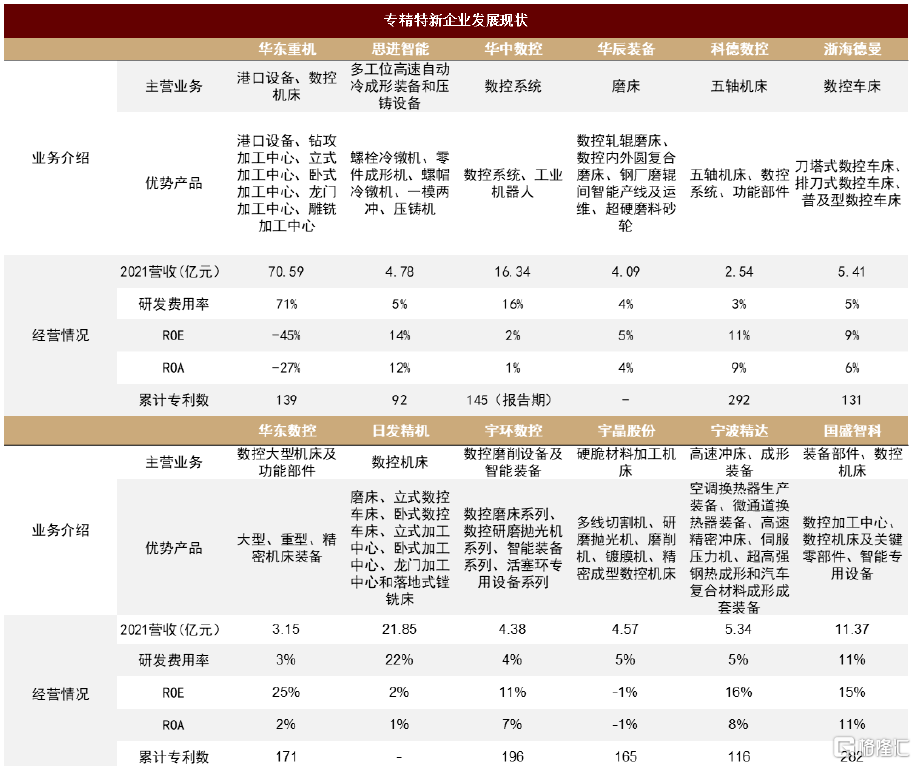The width and height of the screenshot is (916, 766).
Task: Select the patent count cell 139
Action: pyautogui.click(x=286, y=400)
